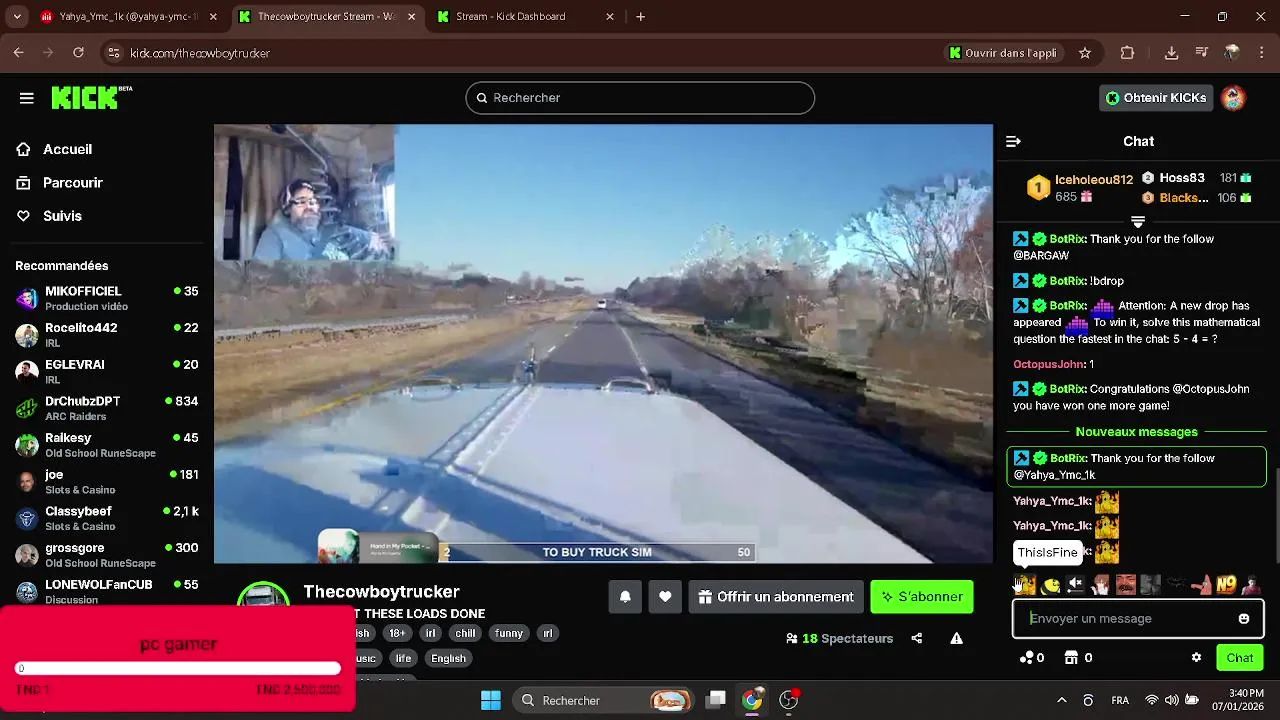Switch to the Yahya_Ymc_1k browser tab
This screenshot has height=720, width=1280.
click(x=128, y=17)
